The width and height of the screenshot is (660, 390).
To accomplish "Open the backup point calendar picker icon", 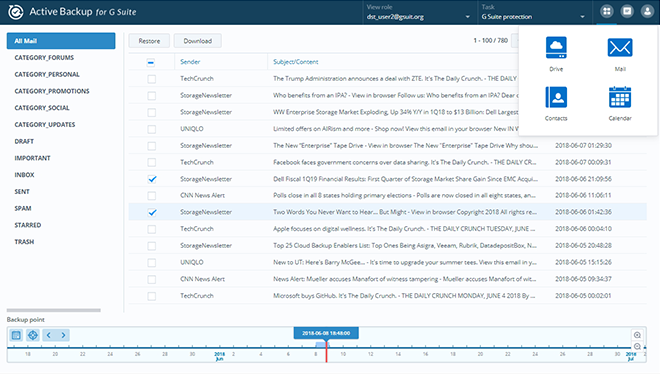I will click(16, 335).
